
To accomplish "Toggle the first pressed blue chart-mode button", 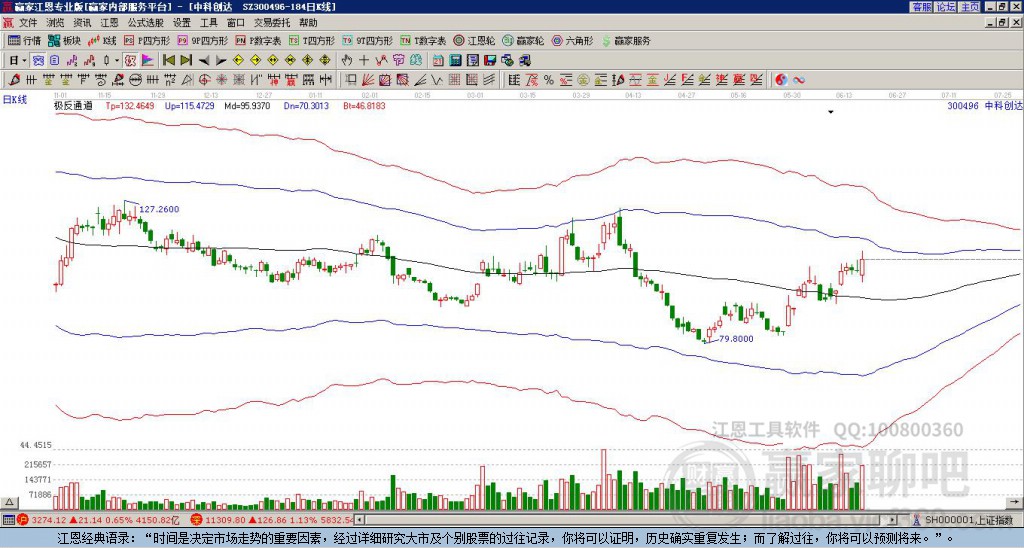I will coord(38,60).
